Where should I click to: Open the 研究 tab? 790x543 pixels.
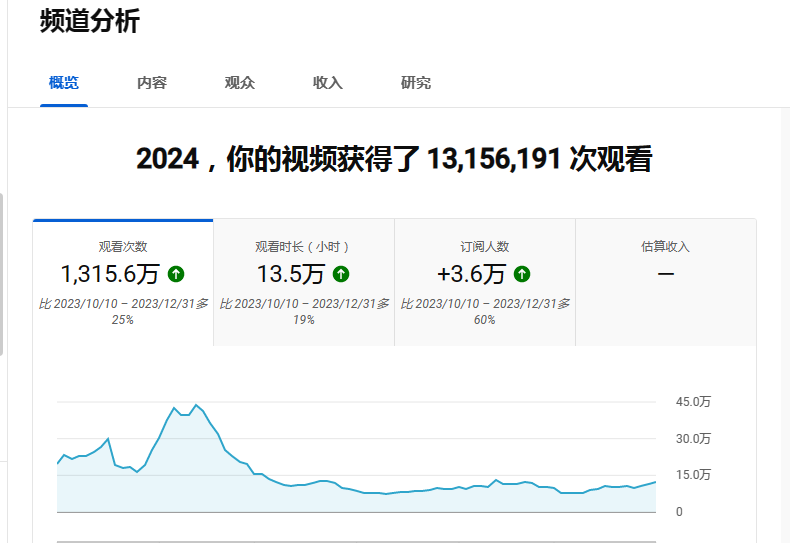(416, 83)
